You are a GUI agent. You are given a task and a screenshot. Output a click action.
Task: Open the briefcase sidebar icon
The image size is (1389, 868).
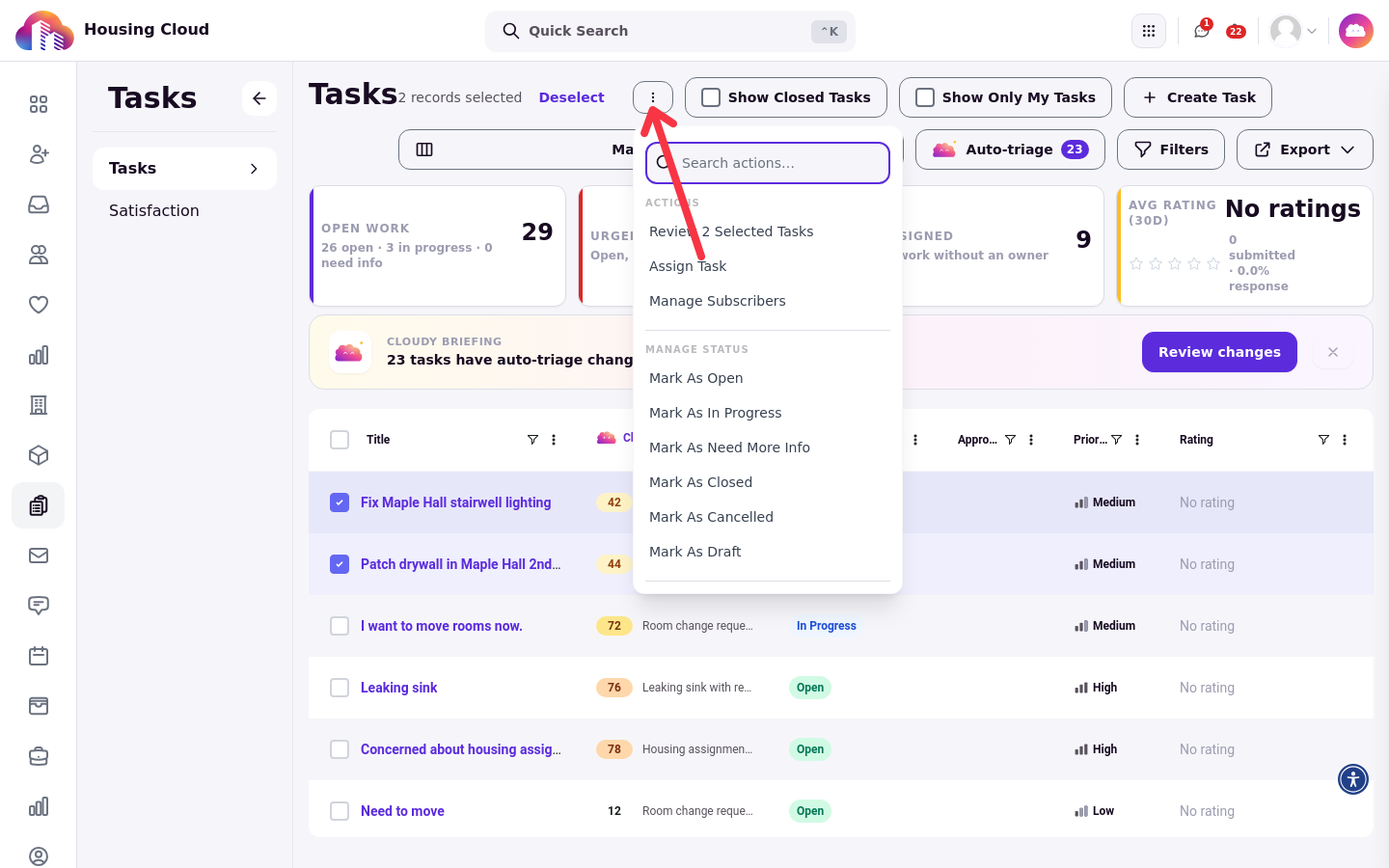(x=39, y=756)
